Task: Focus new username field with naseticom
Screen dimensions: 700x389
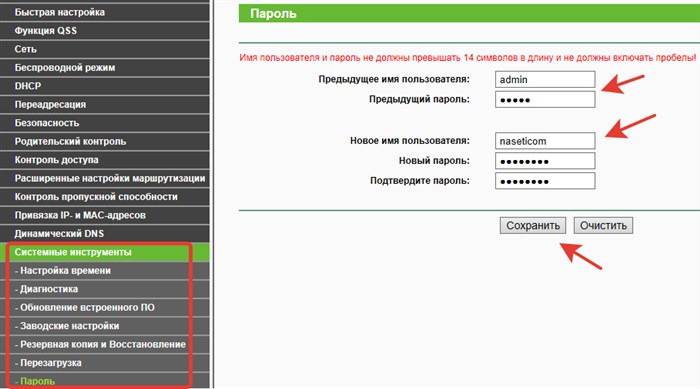Action: [x=545, y=141]
